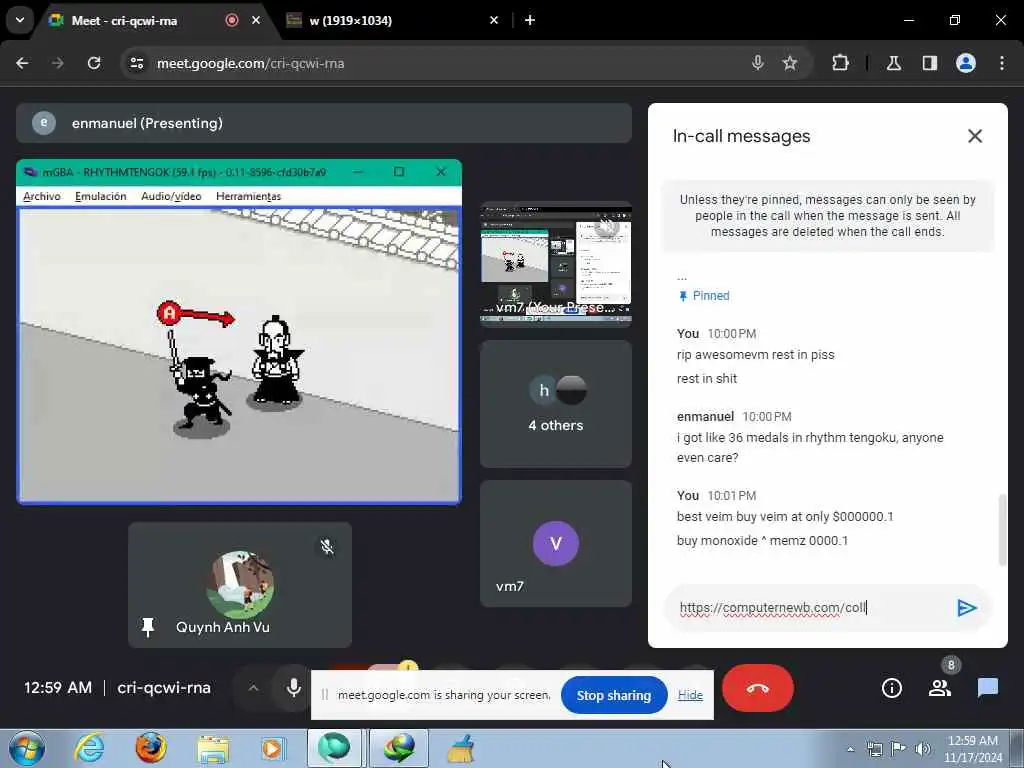Toggle the microphone in Meet controls
1024x768 pixels.
click(294, 688)
